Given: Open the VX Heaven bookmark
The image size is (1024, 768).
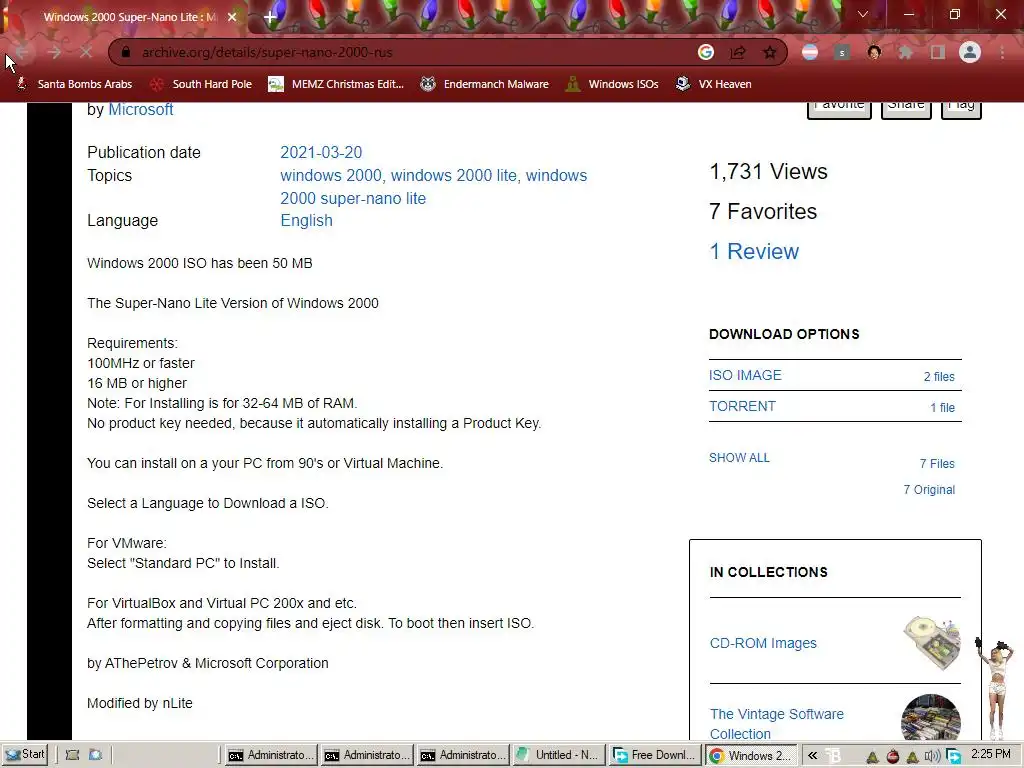Looking at the screenshot, I should (713, 84).
